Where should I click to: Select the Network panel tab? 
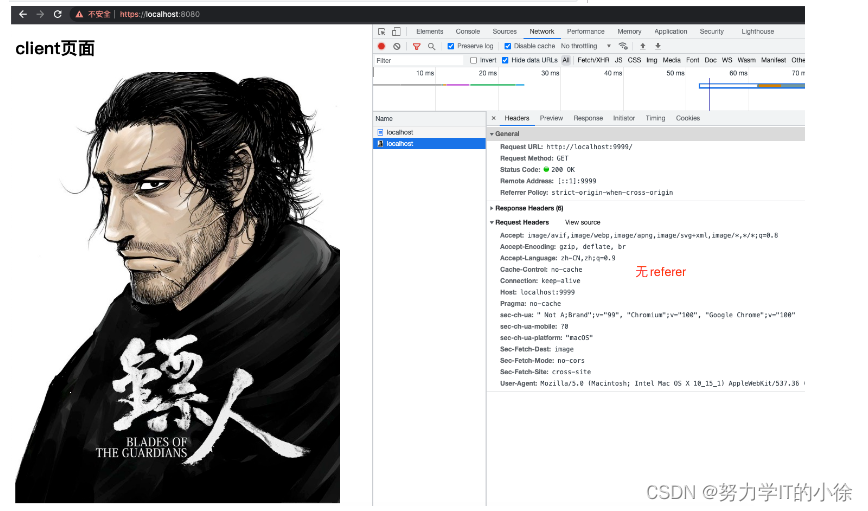click(541, 32)
